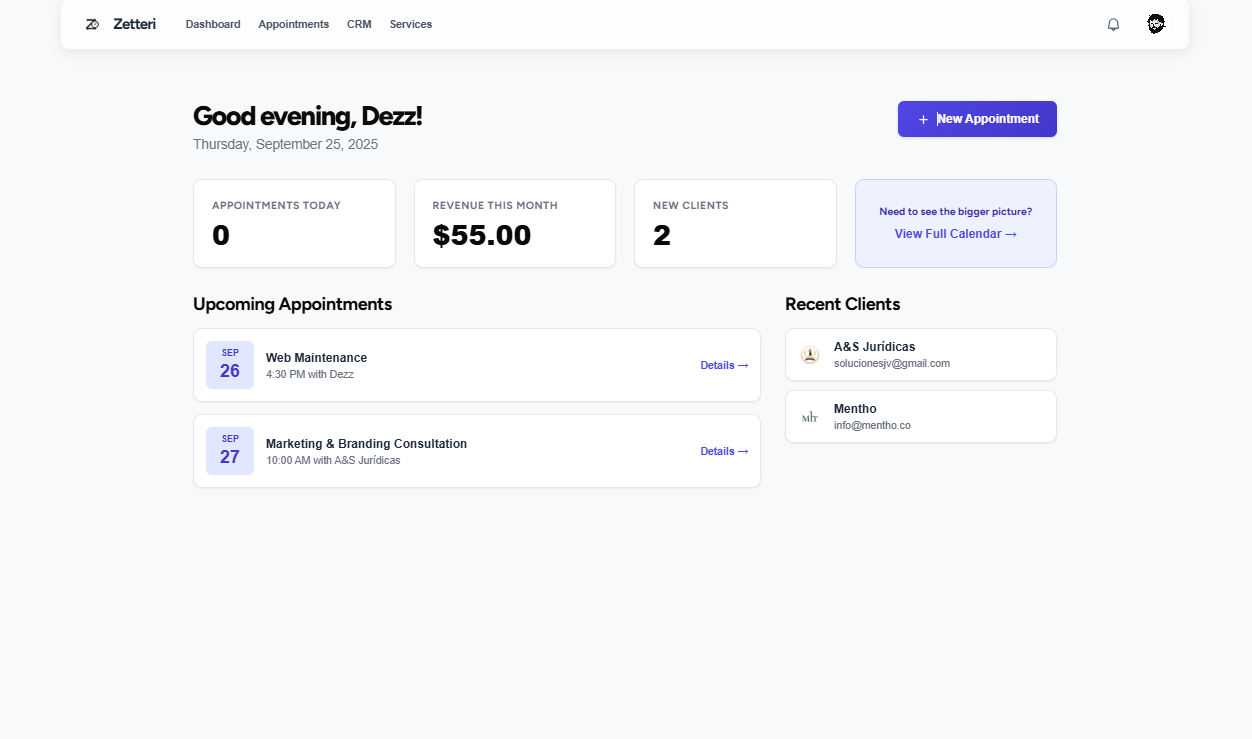The width and height of the screenshot is (1252, 739).
Task: Open the Mentho client card
Action: 920,416
